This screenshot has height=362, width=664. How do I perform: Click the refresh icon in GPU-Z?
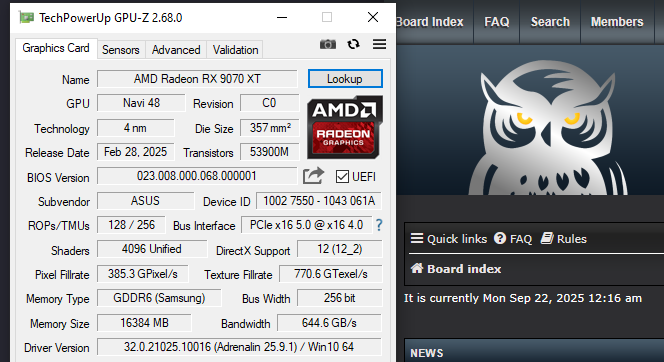(354, 44)
